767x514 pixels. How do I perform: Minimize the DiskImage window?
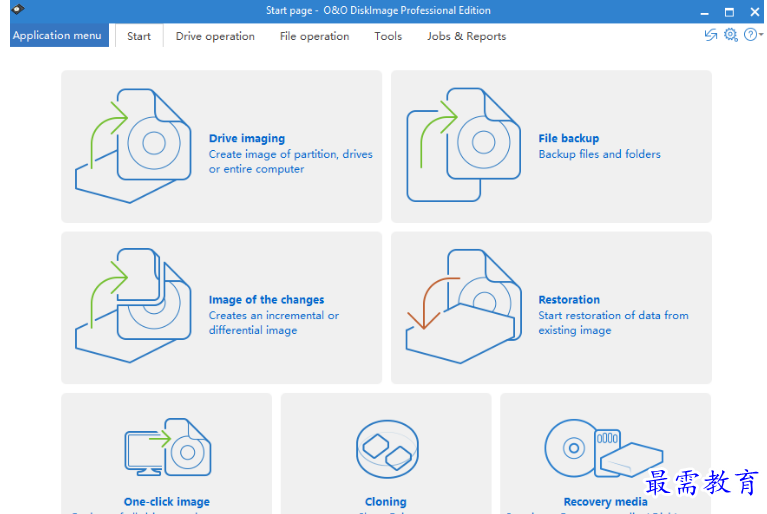coord(704,12)
